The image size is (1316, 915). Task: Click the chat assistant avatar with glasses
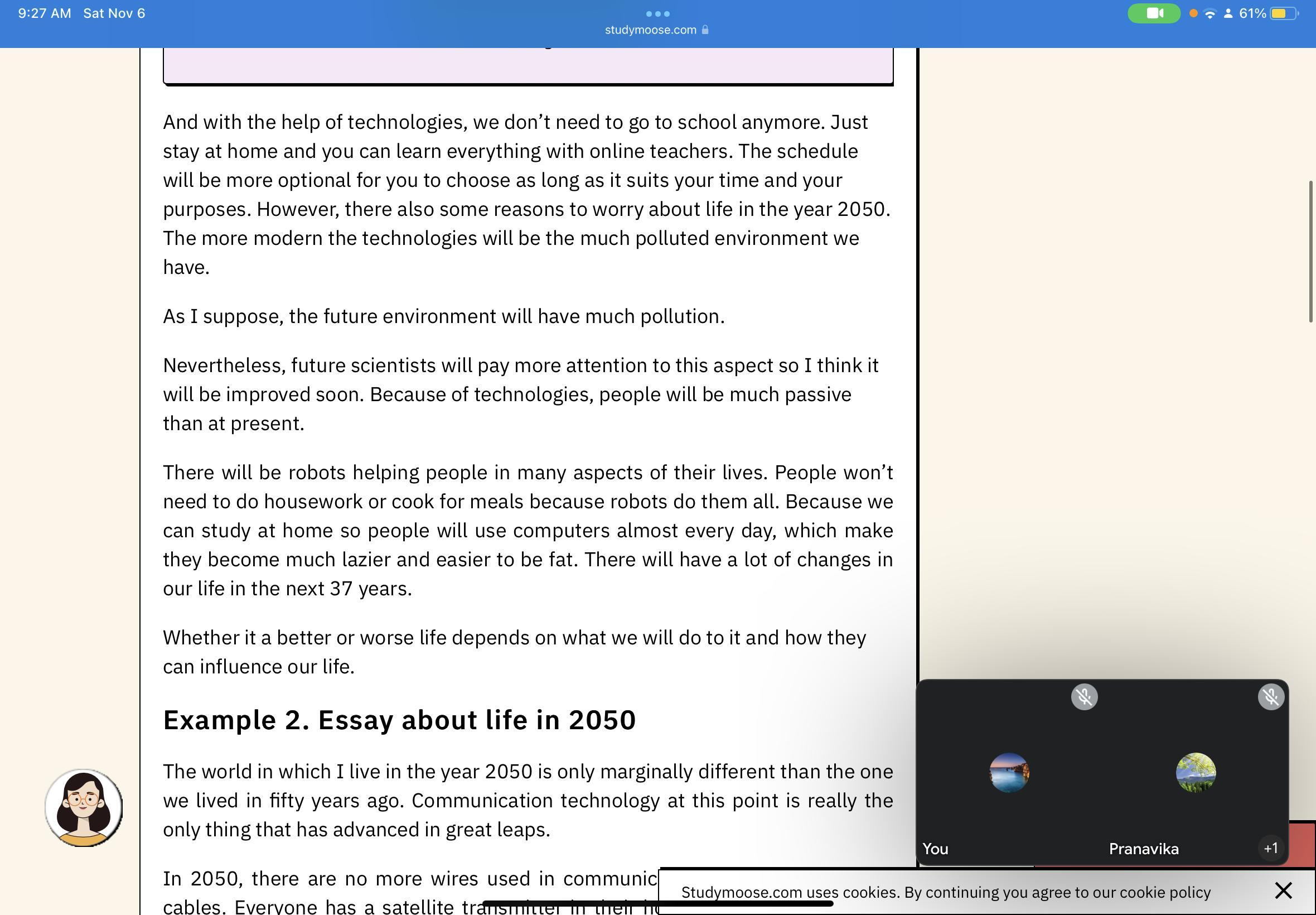(x=84, y=807)
